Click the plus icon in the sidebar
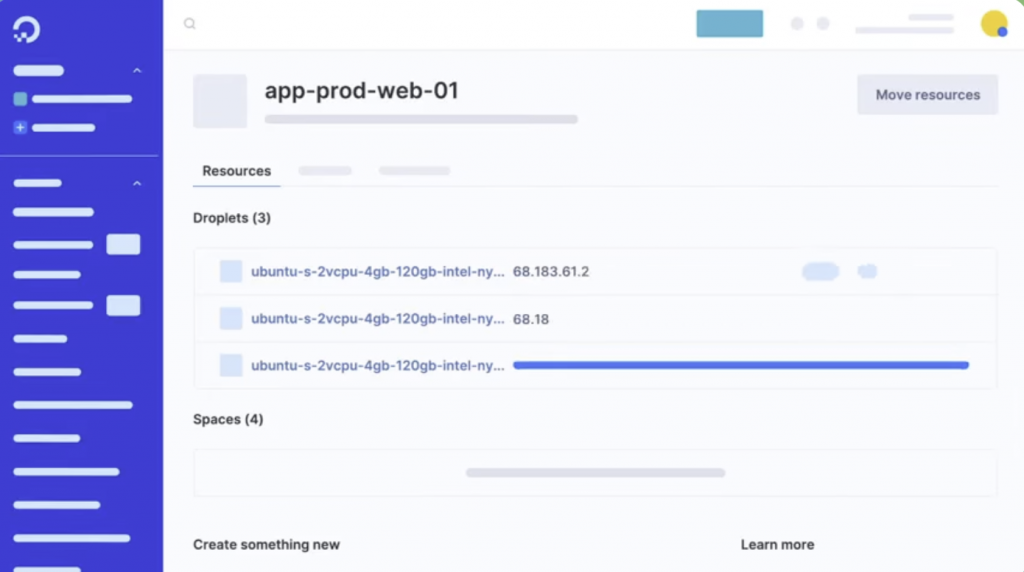 20,128
